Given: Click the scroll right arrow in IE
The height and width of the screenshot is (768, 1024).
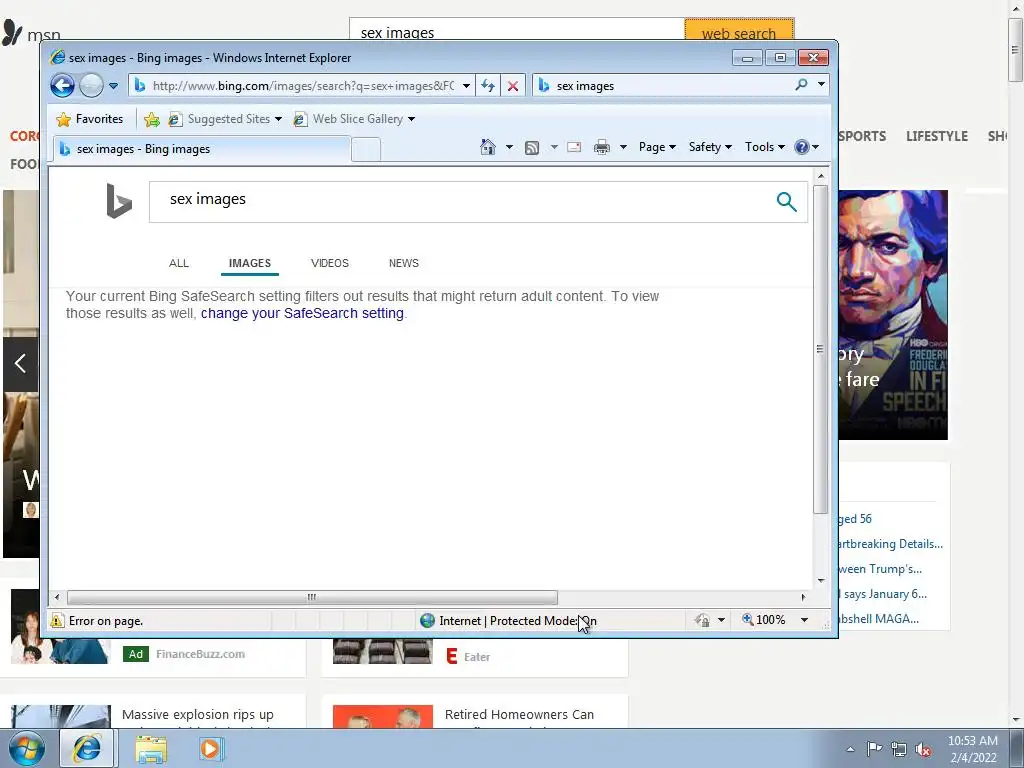Looking at the screenshot, I should (803, 597).
